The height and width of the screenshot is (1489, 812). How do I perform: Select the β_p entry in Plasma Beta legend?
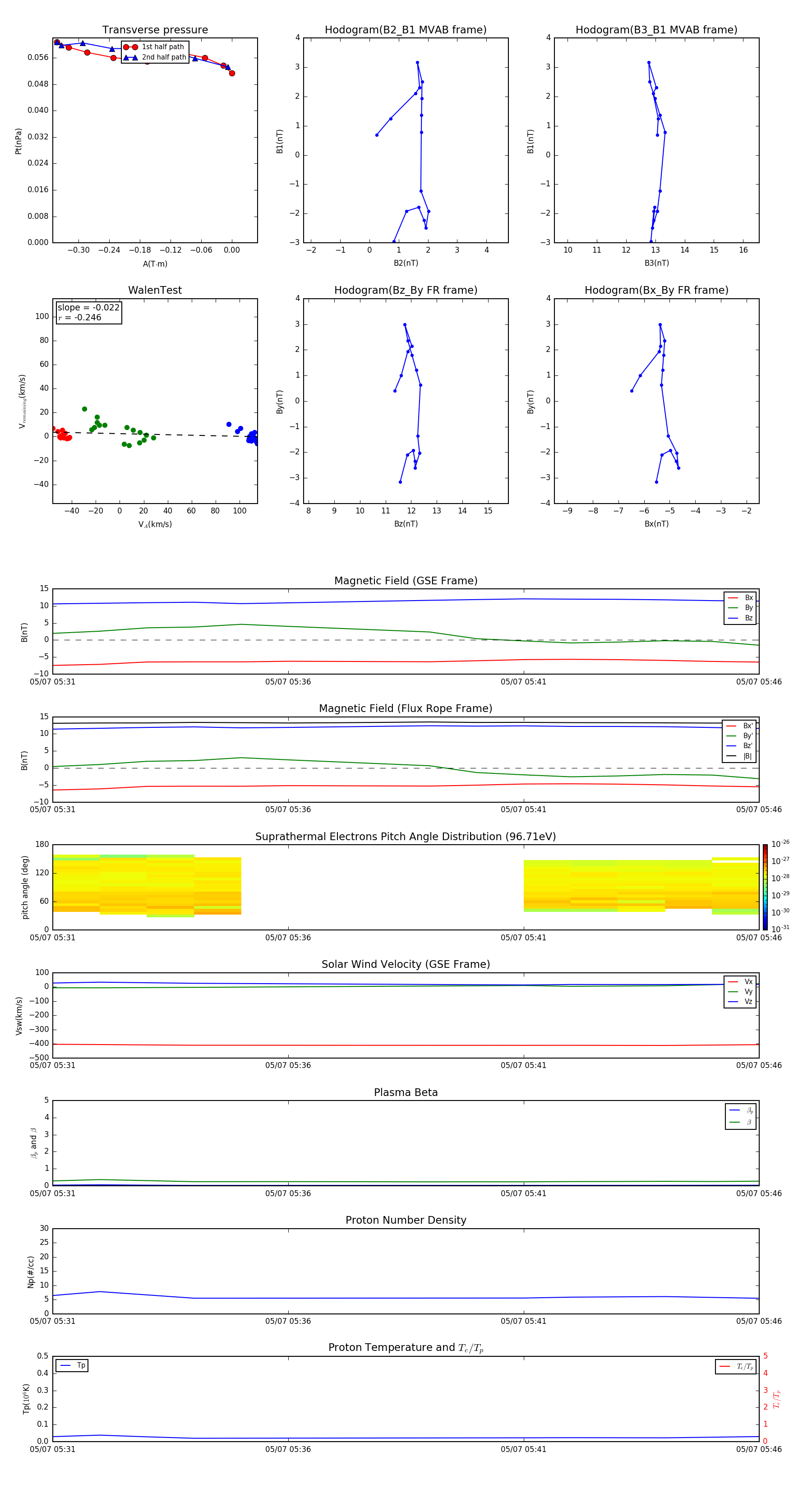pyautogui.click(x=742, y=1110)
